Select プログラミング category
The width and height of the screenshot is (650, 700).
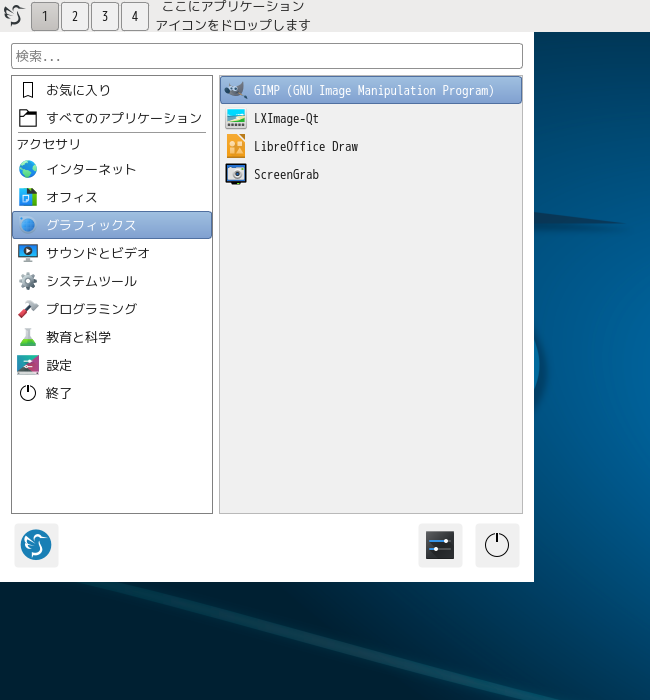(112, 309)
